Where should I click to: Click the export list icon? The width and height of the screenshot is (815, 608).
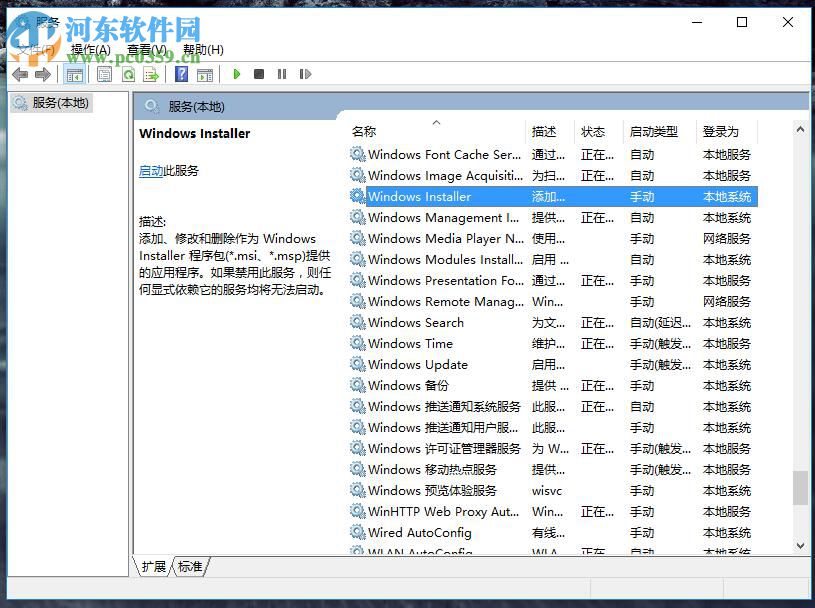click(x=152, y=74)
